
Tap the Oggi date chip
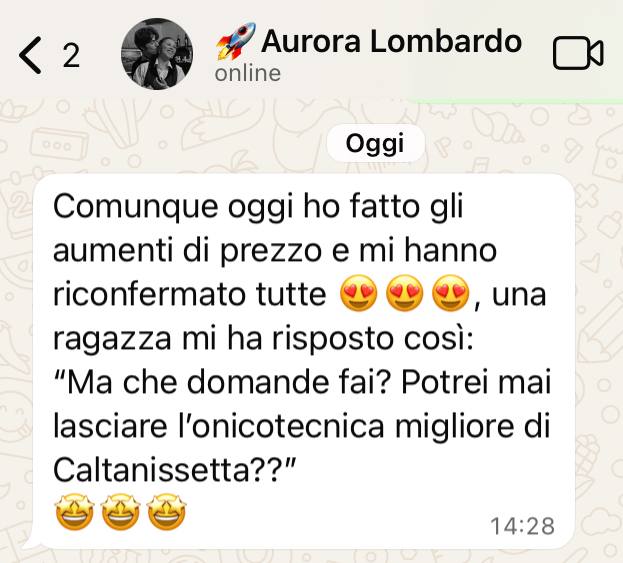pos(375,143)
